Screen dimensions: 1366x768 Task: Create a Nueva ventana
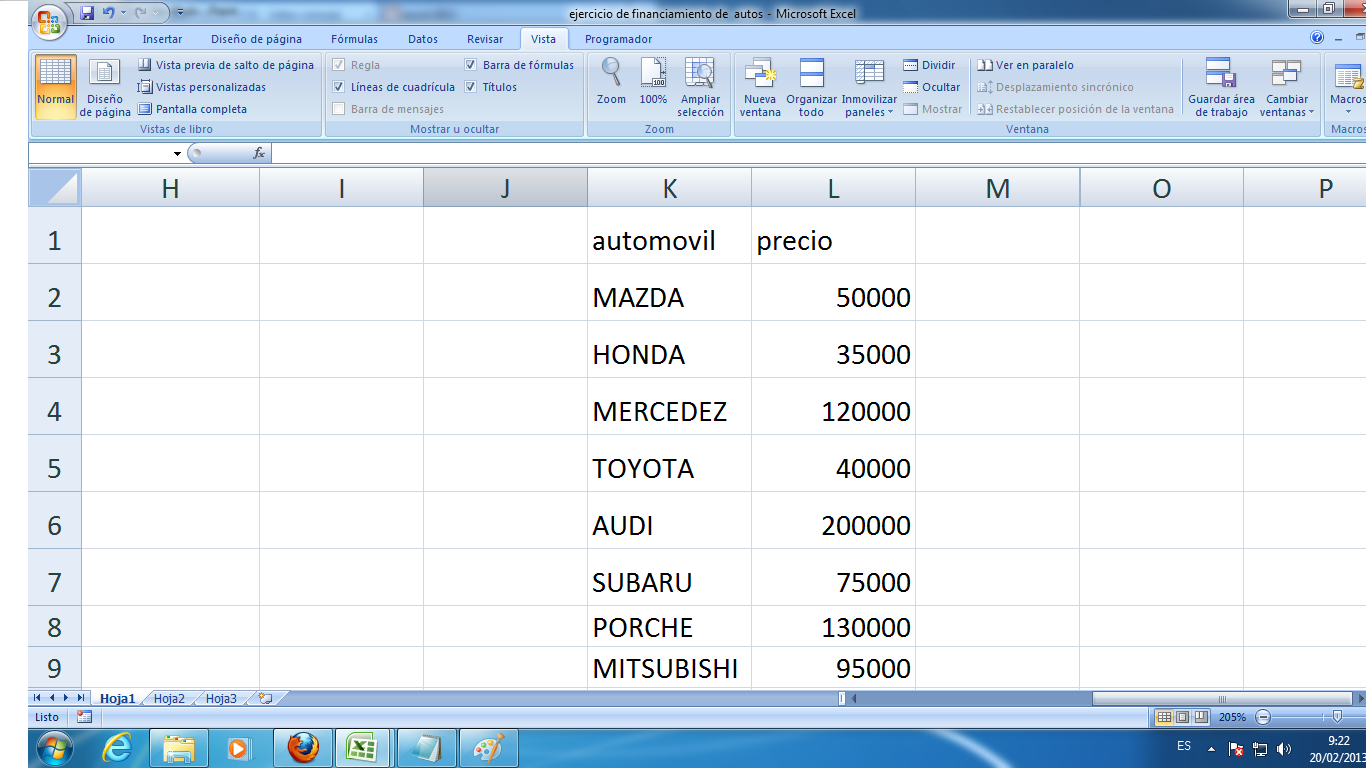pyautogui.click(x=760, y=85)
